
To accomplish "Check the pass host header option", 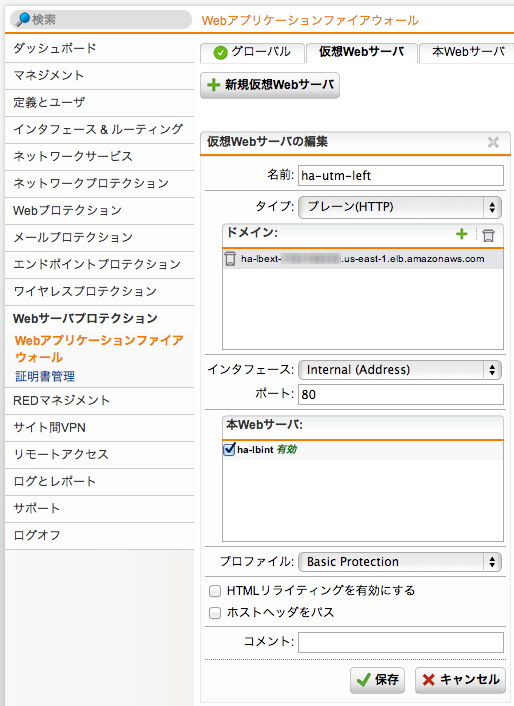I will click(x=215, y=613).
